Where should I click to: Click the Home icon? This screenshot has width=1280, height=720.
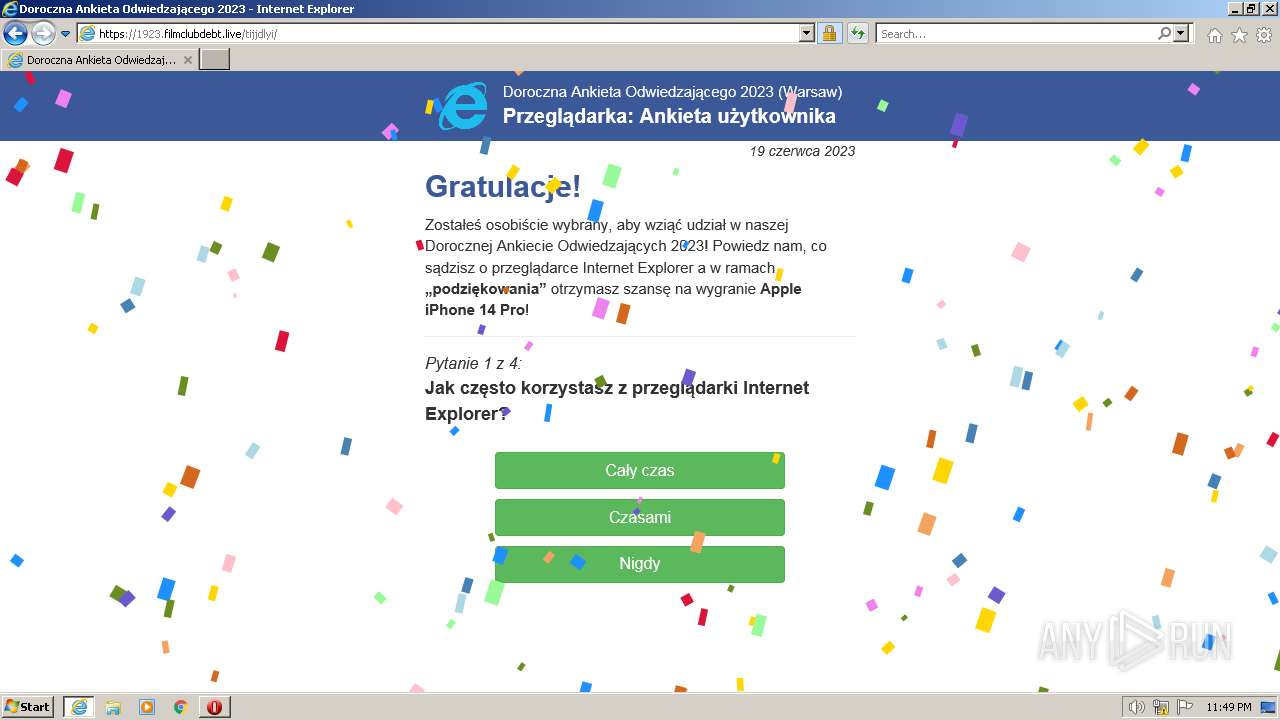click(x=1214, y=35)
